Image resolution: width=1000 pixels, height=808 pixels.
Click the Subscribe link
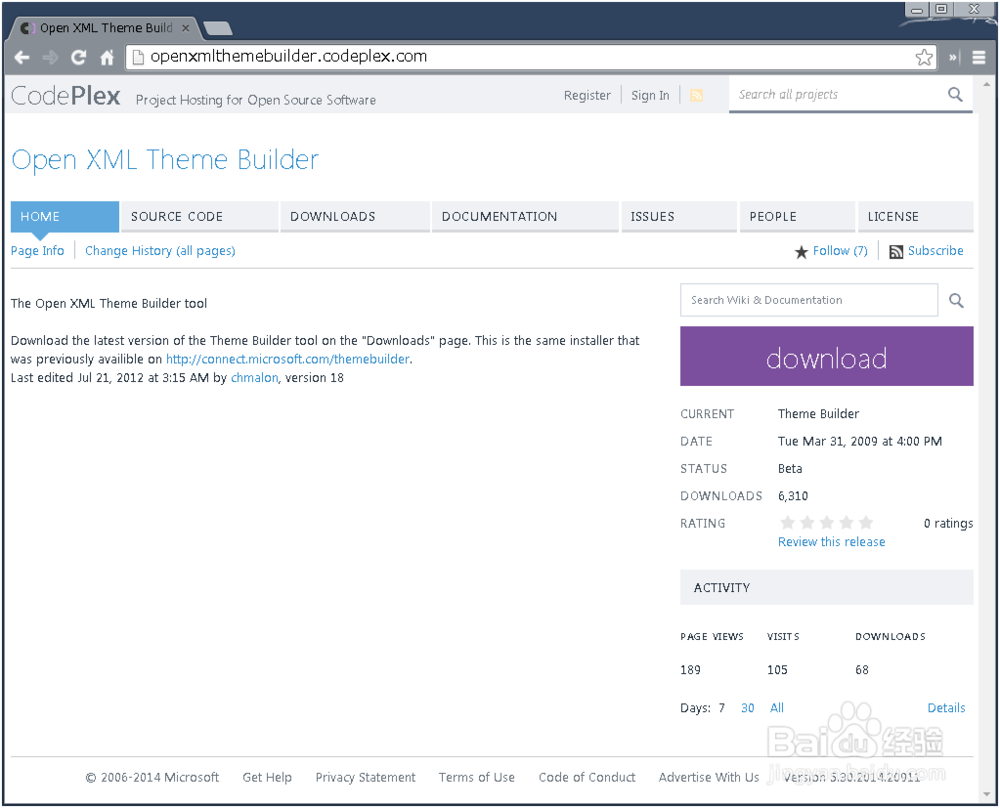936,251
